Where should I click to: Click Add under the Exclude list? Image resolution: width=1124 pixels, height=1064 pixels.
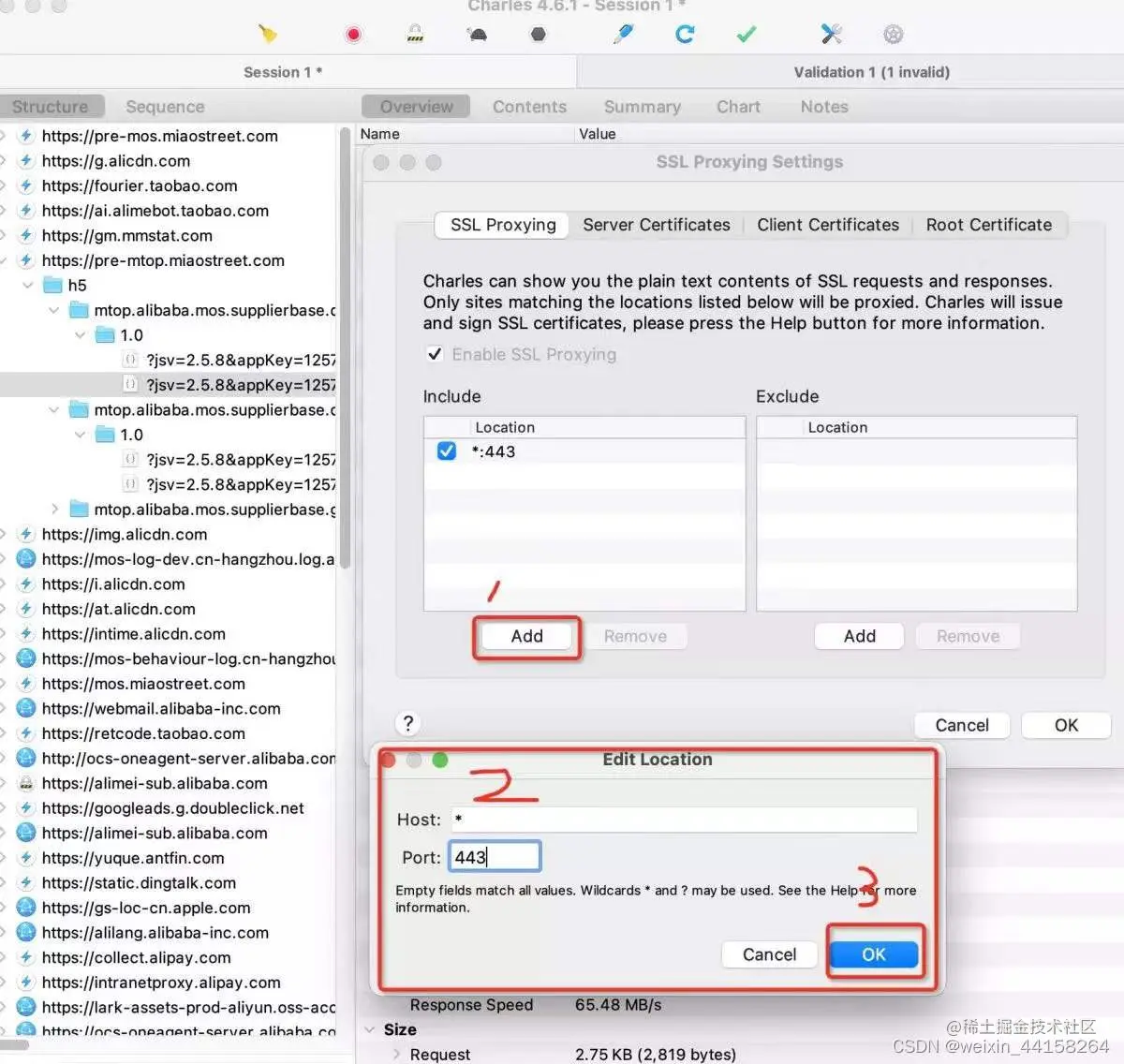coord(860,637)
